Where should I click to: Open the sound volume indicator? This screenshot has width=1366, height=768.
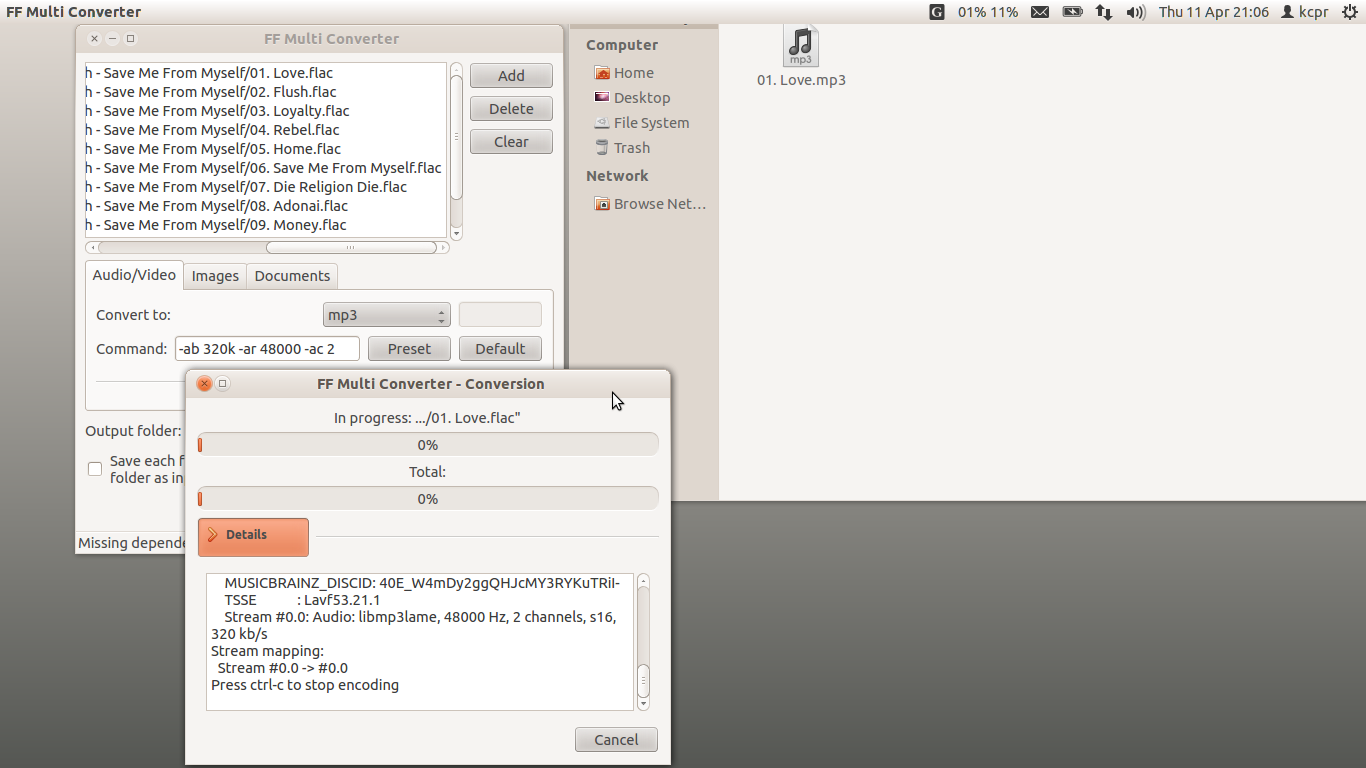point(1136,12)
